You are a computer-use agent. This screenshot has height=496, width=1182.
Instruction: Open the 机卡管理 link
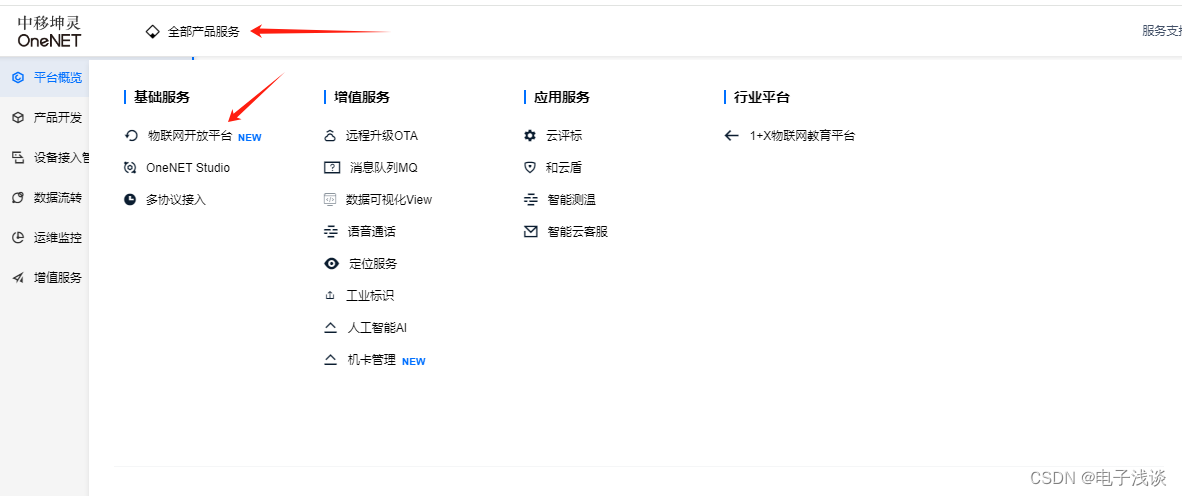pyautogui.click(x=372, y=360)
